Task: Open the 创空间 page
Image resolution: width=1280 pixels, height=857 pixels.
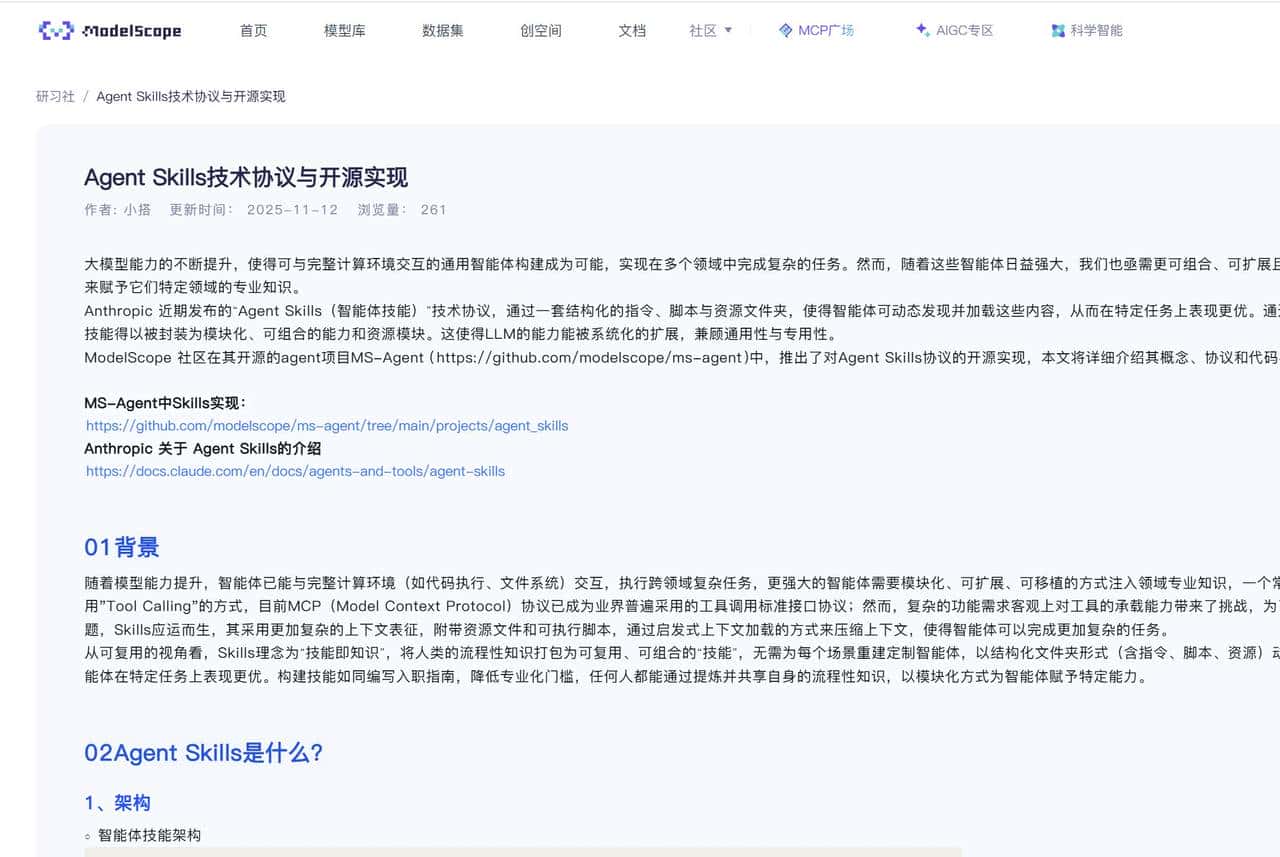Action: point(539,30)
